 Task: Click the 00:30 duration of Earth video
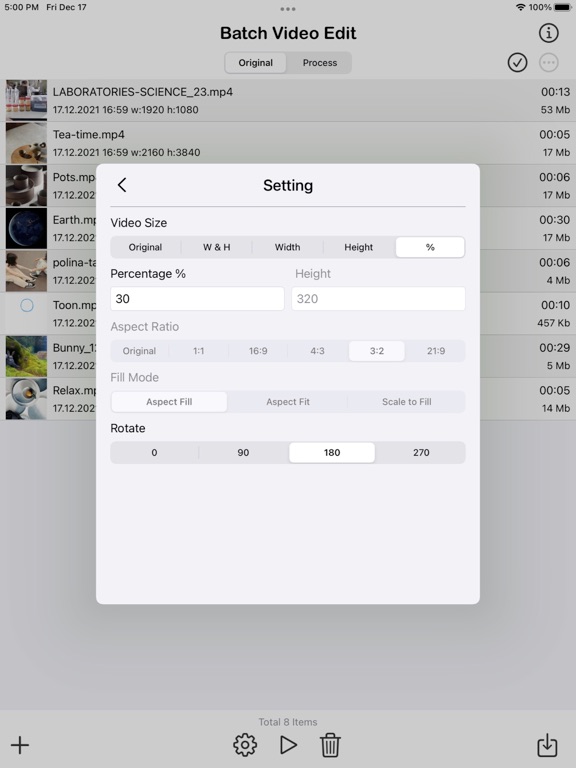pos(554,220)
